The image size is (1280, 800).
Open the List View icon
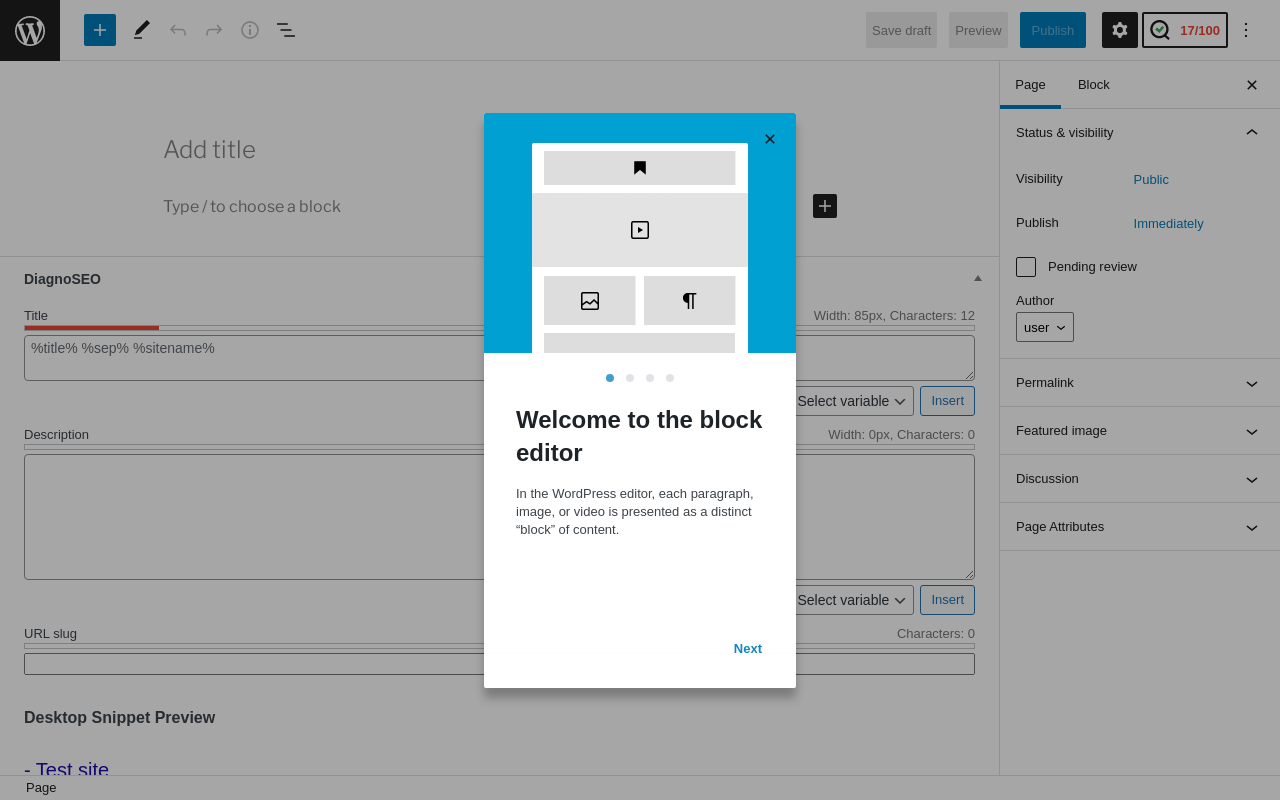(x=286, y=30)
